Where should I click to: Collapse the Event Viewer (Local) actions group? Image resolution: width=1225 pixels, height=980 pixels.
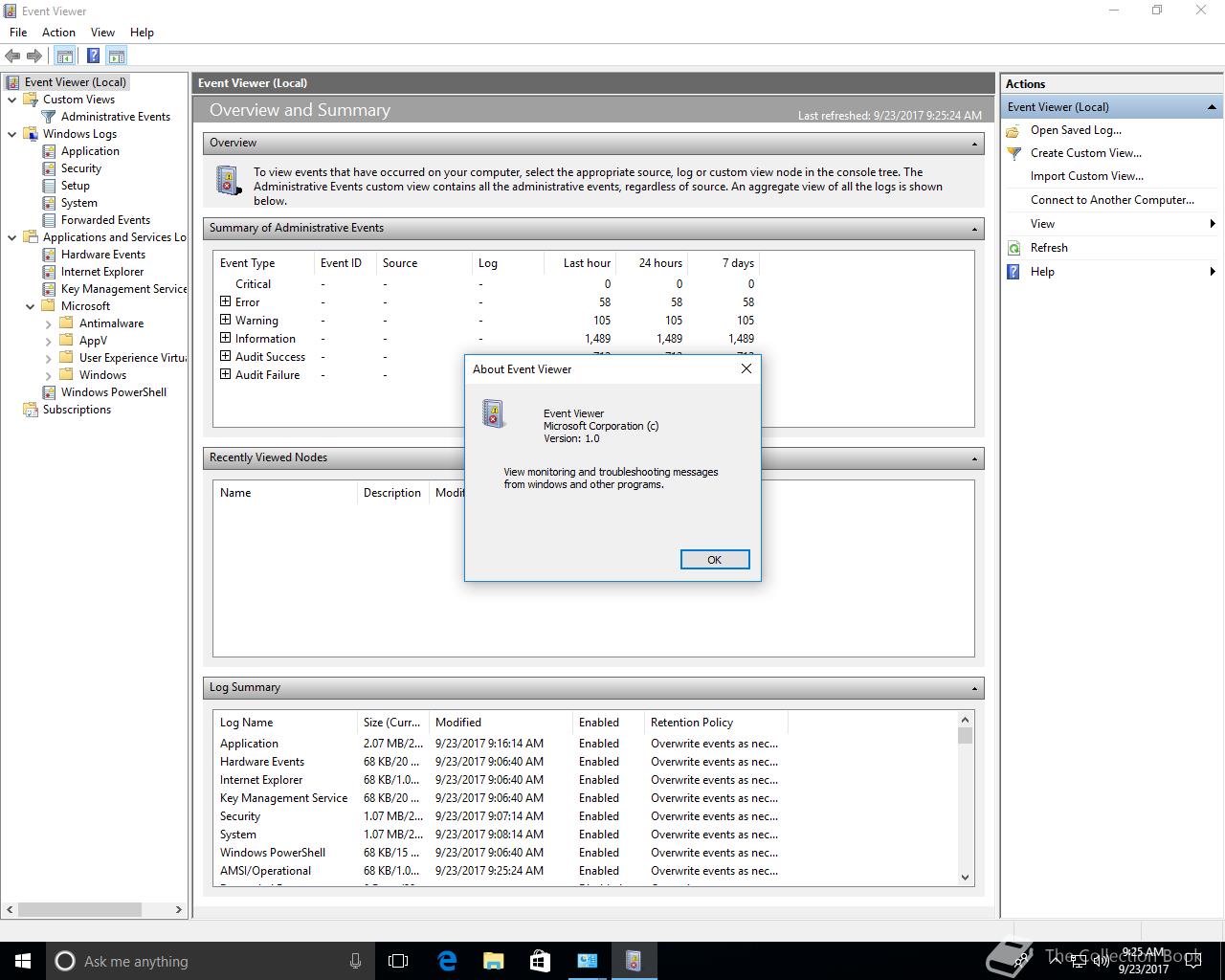point(1212,107)
